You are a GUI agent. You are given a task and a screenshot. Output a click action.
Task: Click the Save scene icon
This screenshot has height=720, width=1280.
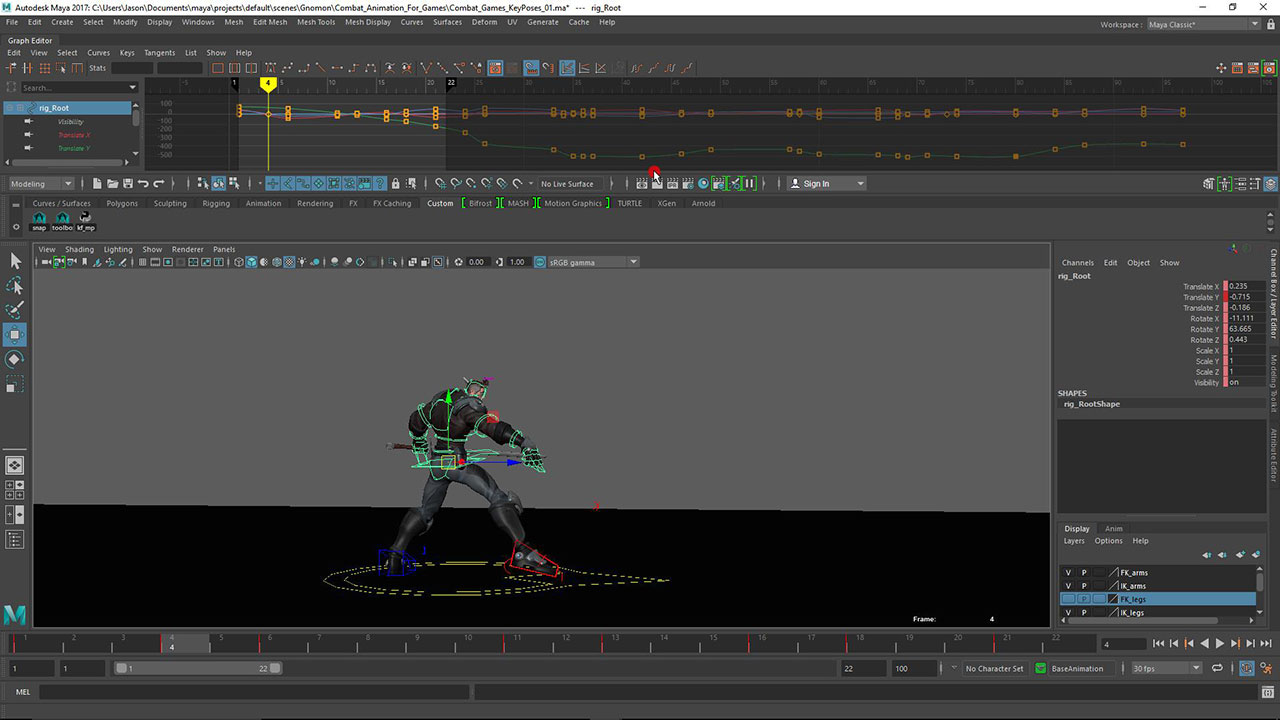coord(127,184)
